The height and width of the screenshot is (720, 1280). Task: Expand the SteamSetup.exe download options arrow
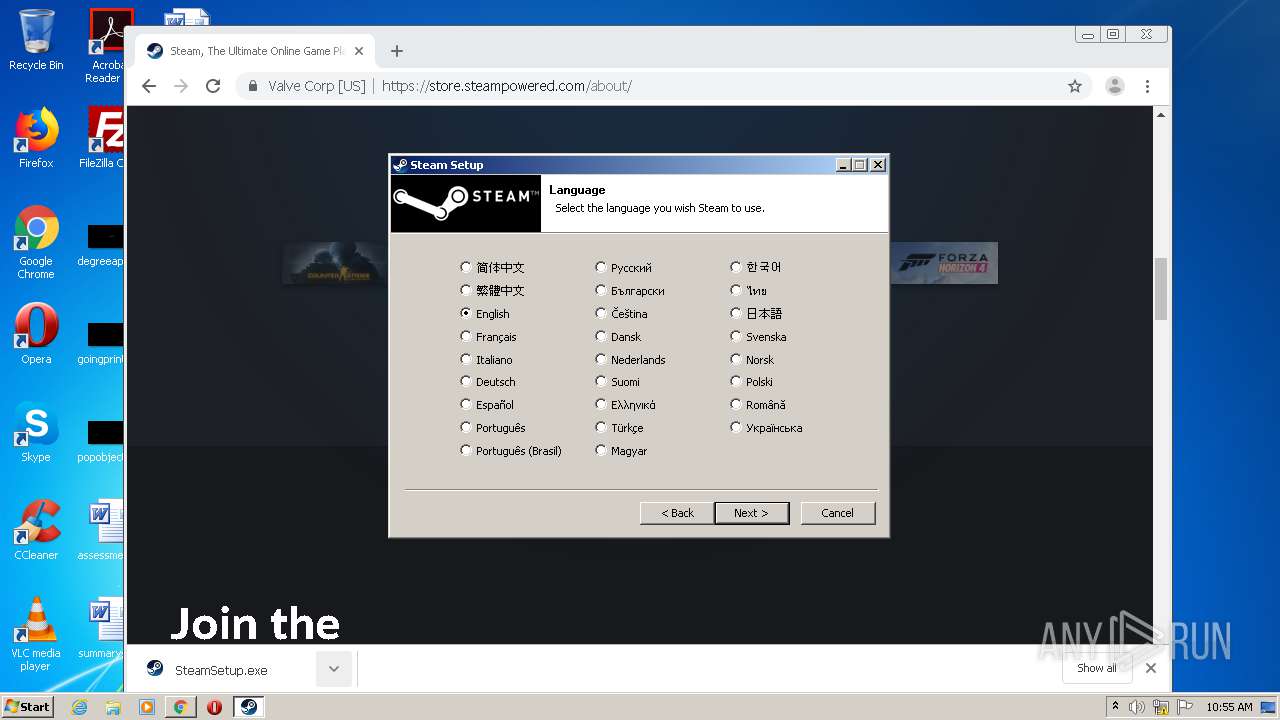[334, 670]
